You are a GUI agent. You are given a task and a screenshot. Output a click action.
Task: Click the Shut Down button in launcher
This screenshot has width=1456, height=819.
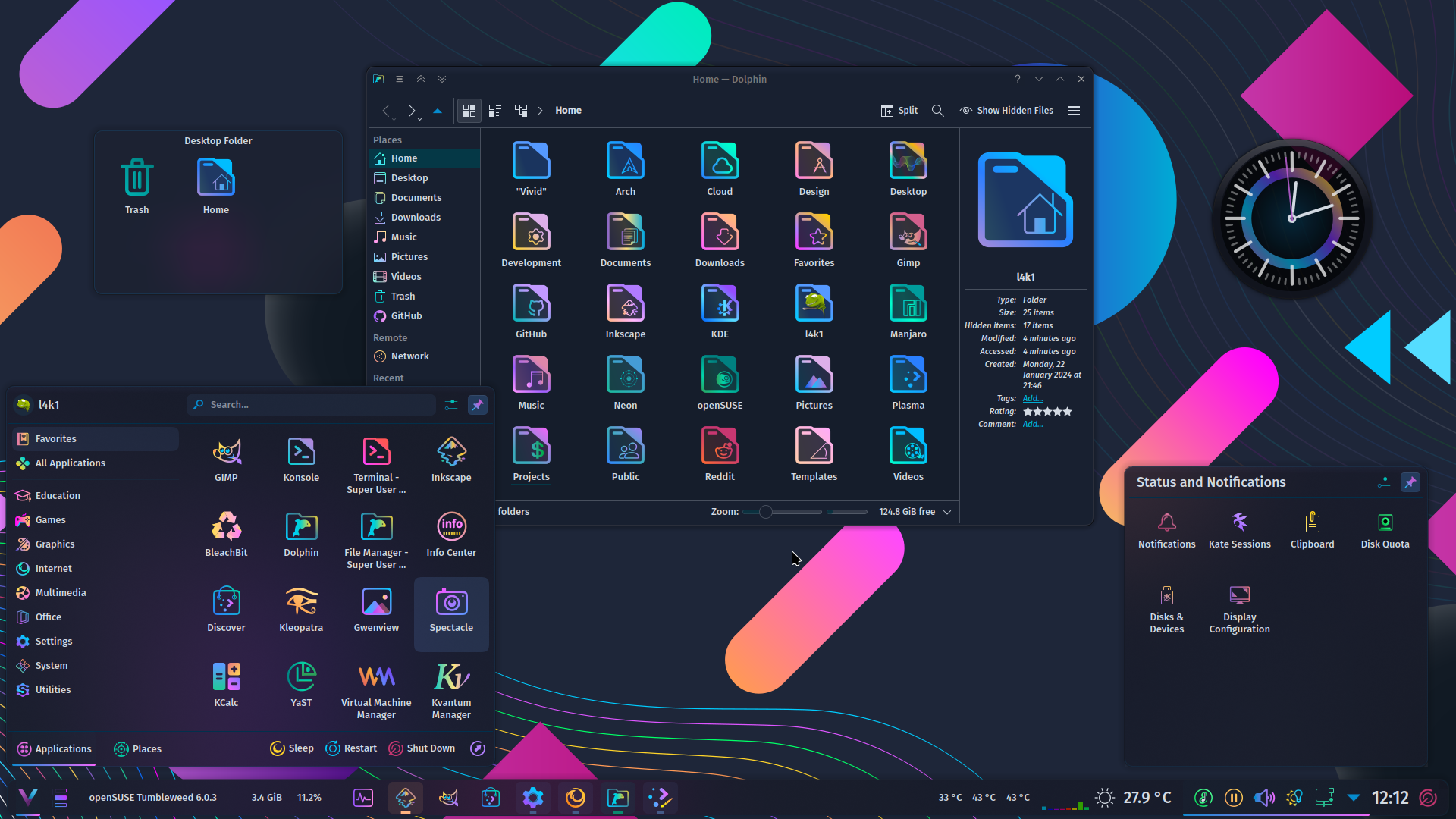click(x=422, y=748)
